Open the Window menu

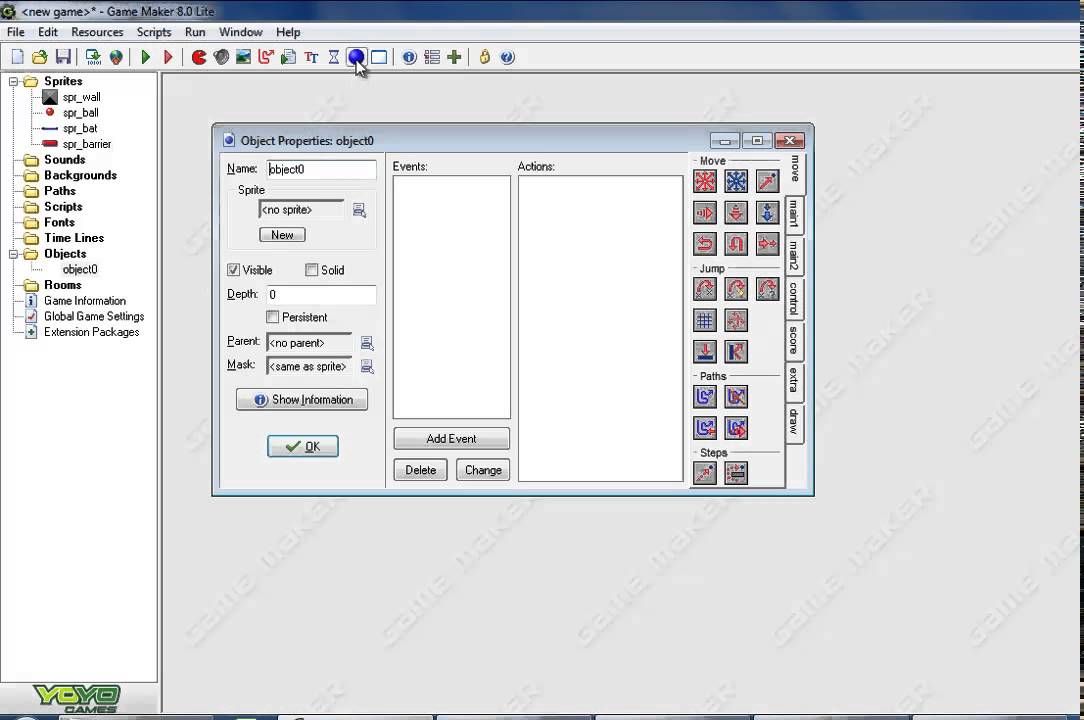[x=241, y=32]
